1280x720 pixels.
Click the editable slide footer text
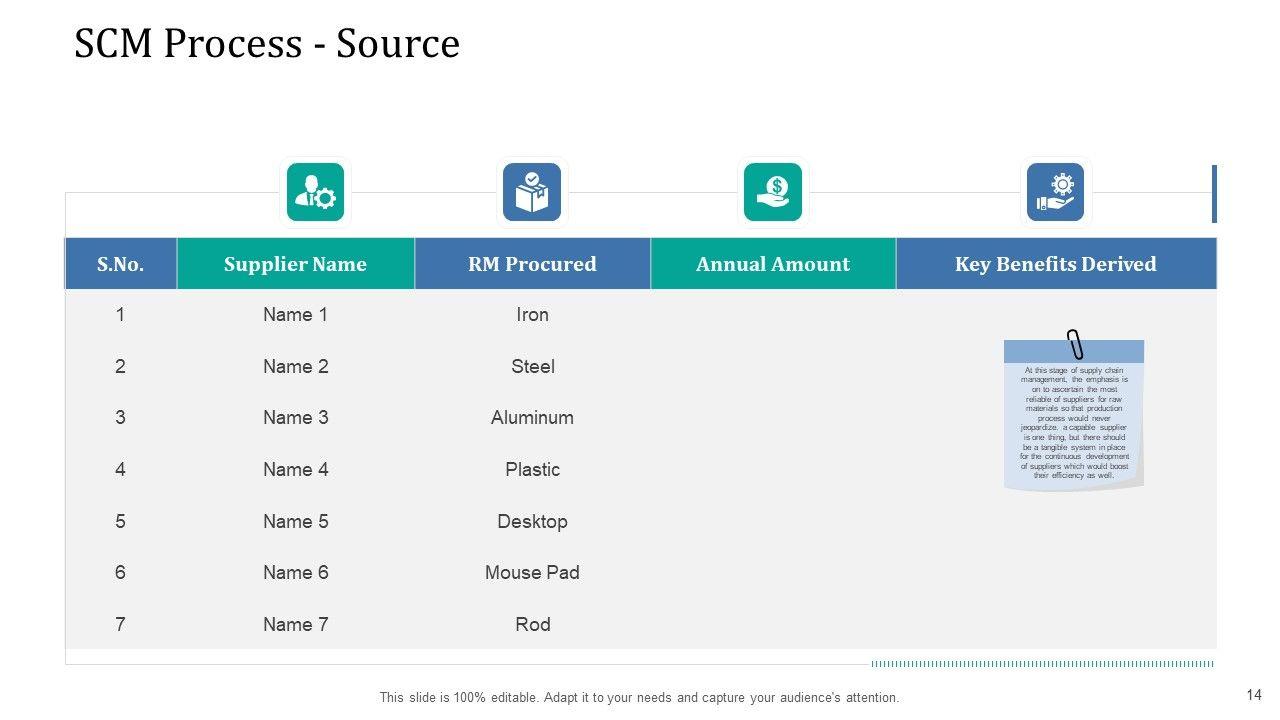pos(639,698)
